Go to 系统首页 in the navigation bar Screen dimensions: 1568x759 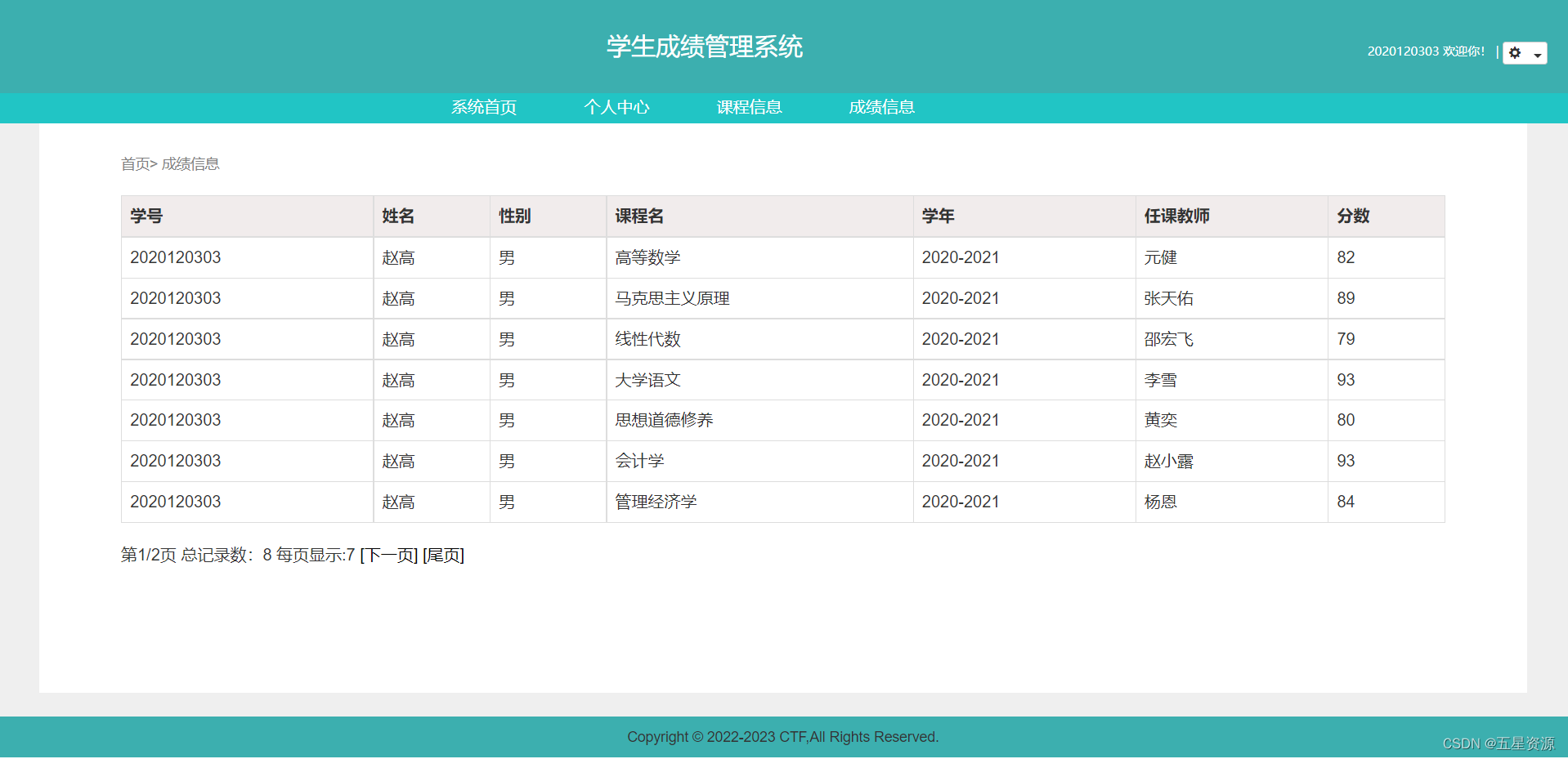pyautogui.click(x=484, y=107)
